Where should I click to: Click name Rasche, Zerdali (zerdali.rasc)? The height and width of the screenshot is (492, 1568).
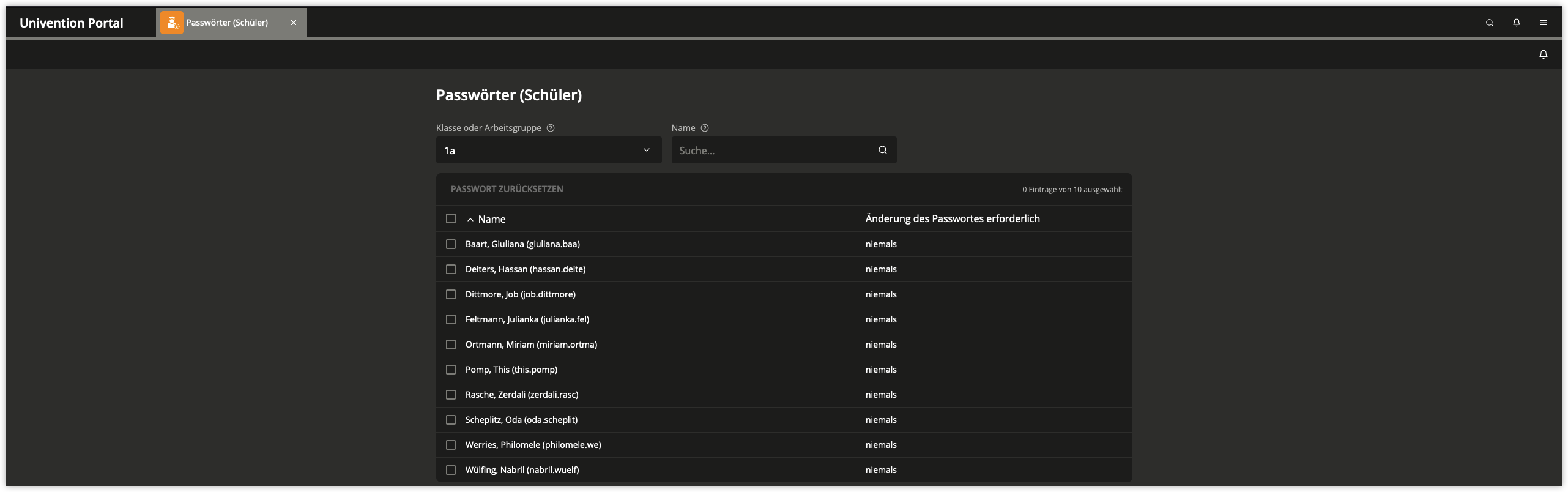522,395
